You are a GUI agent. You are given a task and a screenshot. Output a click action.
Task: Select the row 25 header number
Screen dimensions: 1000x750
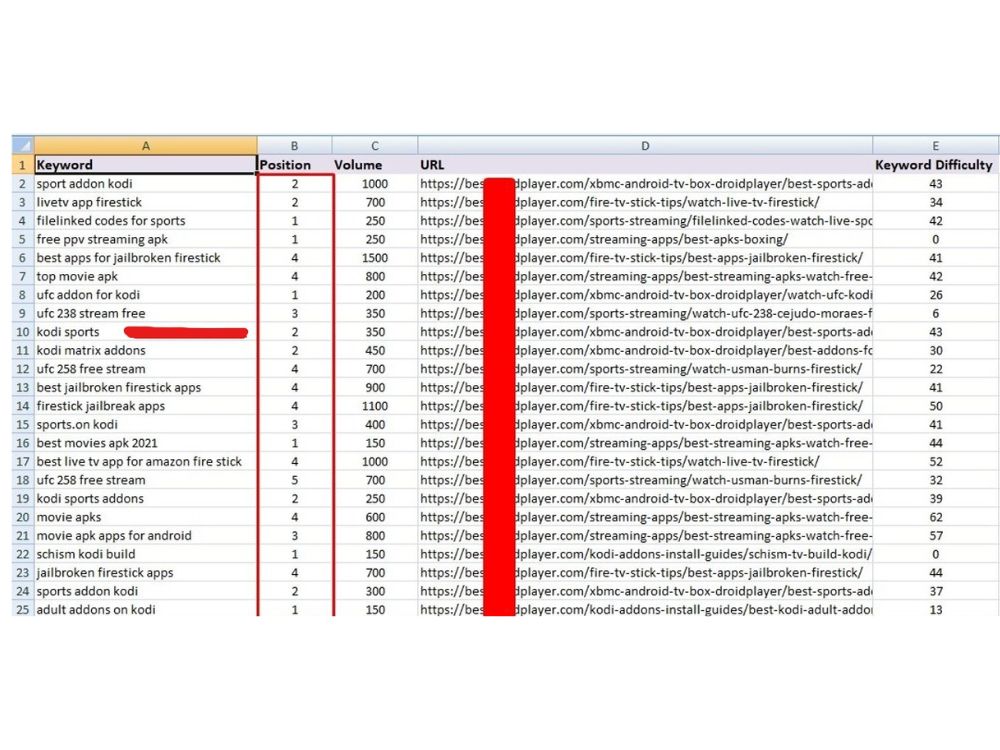(23, 609)
